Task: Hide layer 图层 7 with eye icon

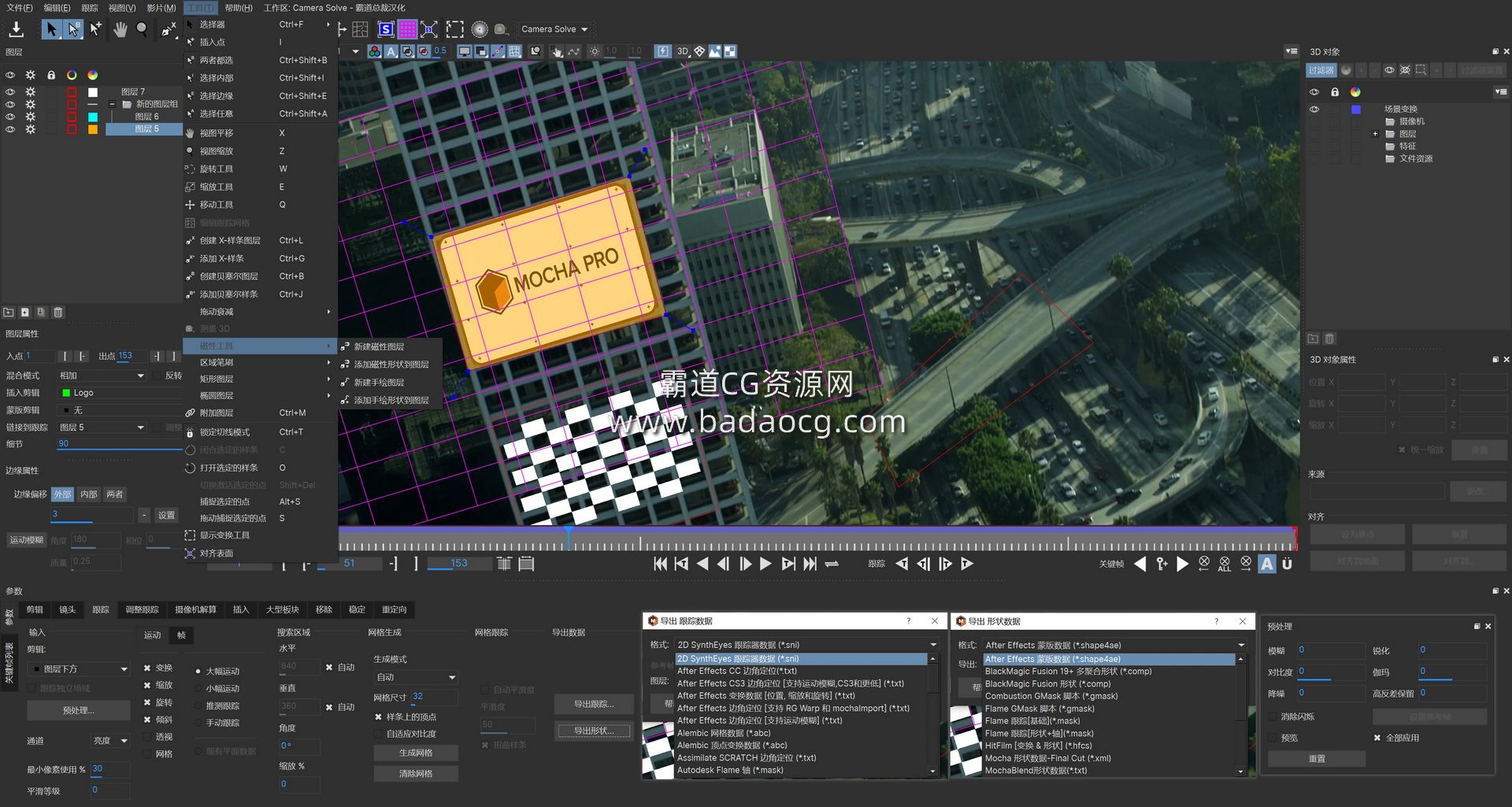Action: click(x=10, y=91)
